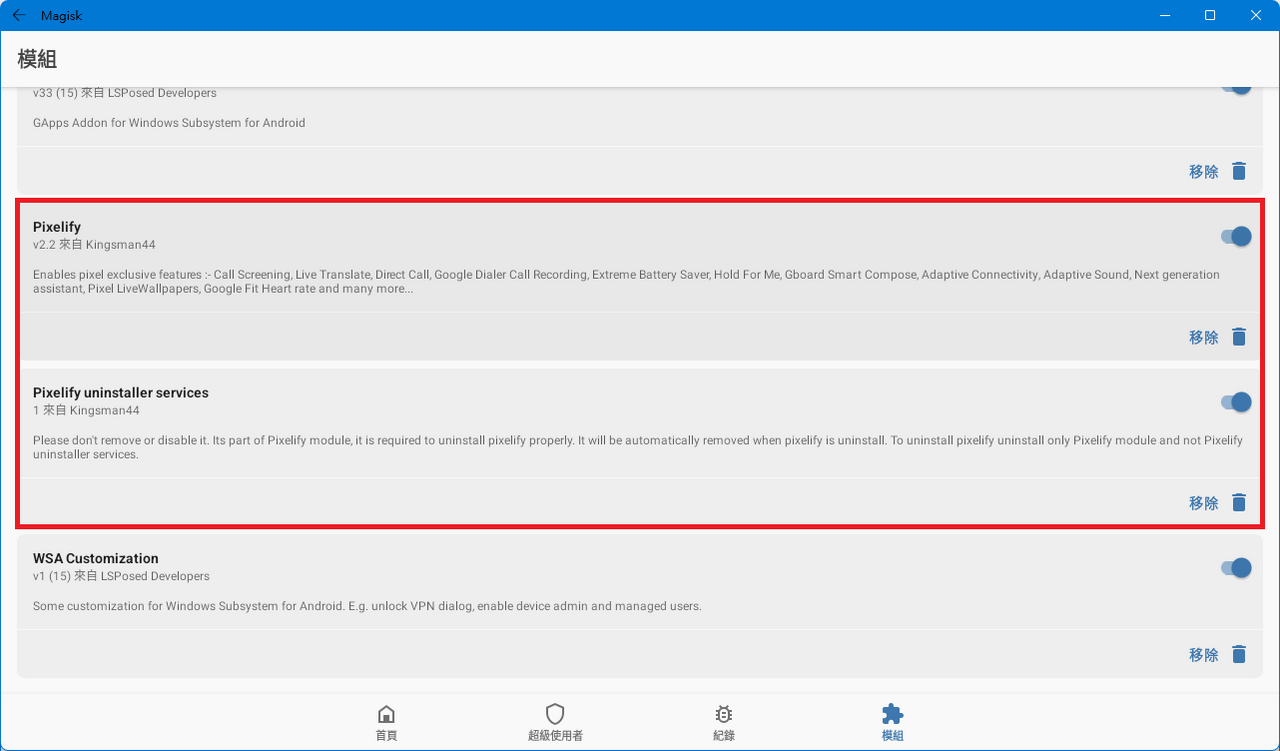Click the "v33 (15) 來自 LSPosed Developers" line
Viewport: 1280px width, 751px height.
click(x=125, y=93)
